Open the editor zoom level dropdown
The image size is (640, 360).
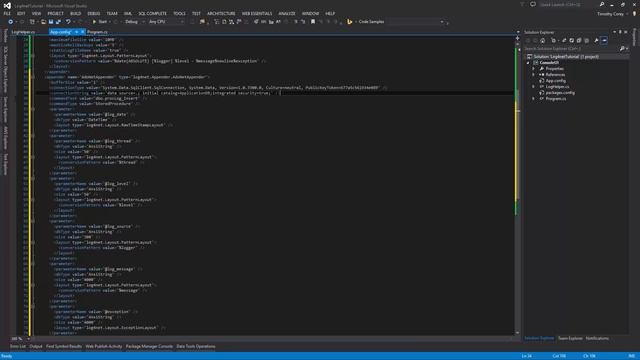[x=28, y=339]
